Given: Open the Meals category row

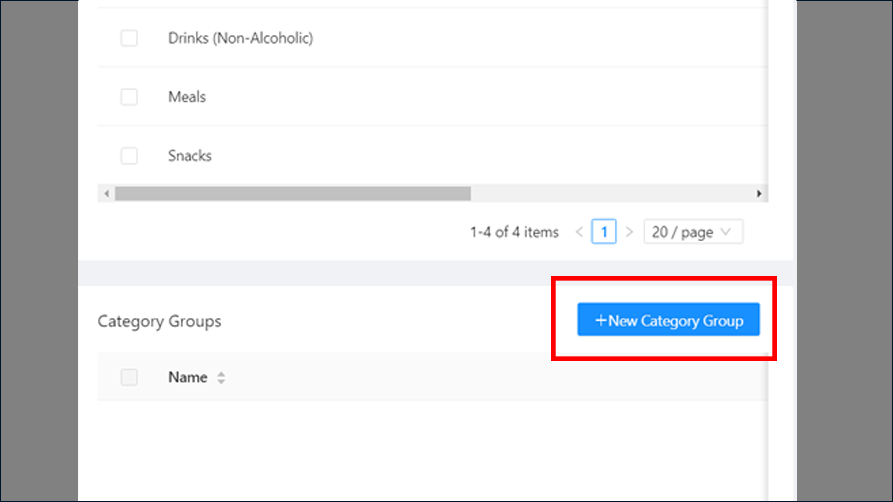Looking at the screenshot, I should click(187, 97).
